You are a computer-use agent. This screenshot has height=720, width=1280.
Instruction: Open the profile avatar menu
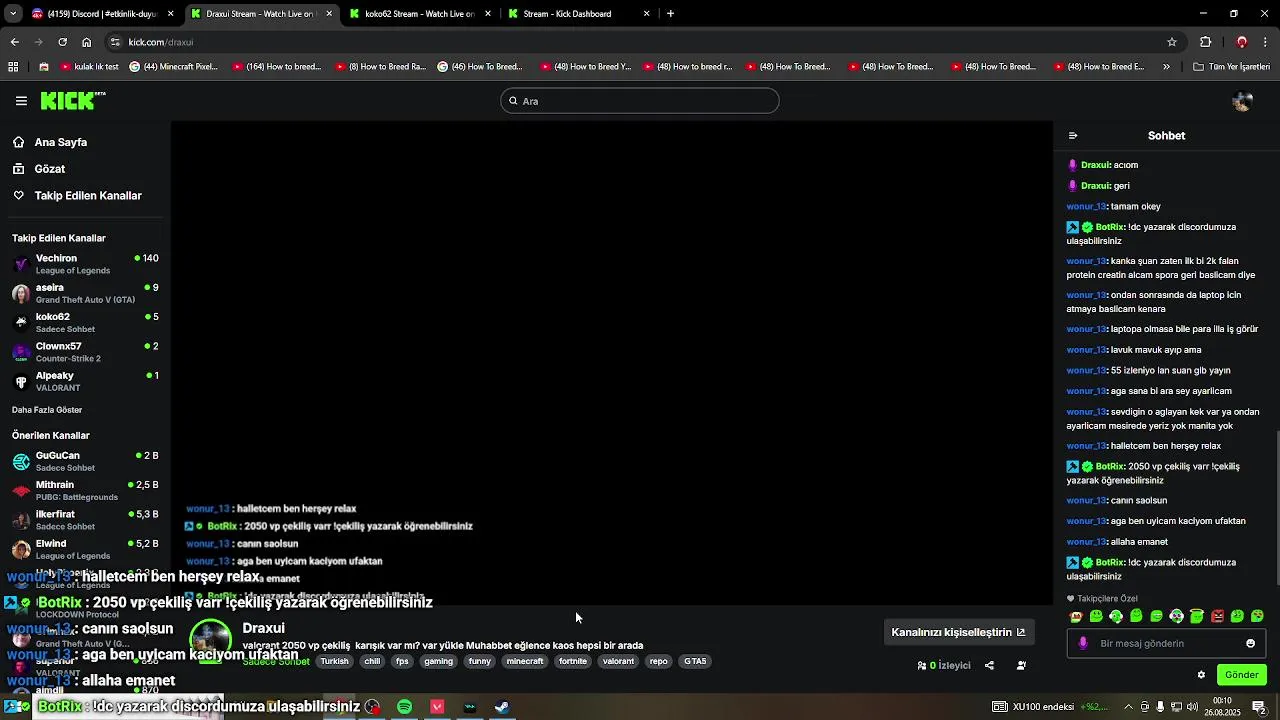(x=1242, y=101)
